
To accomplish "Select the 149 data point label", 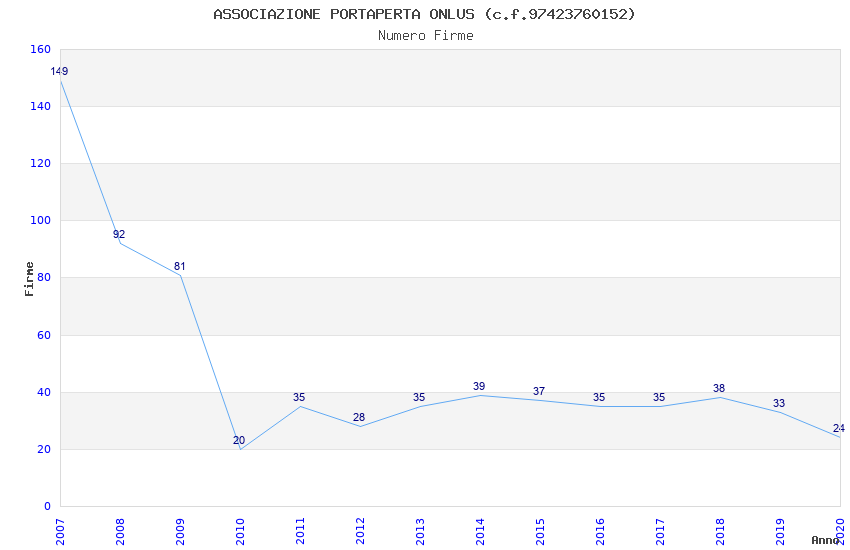I will click(59, 72).
